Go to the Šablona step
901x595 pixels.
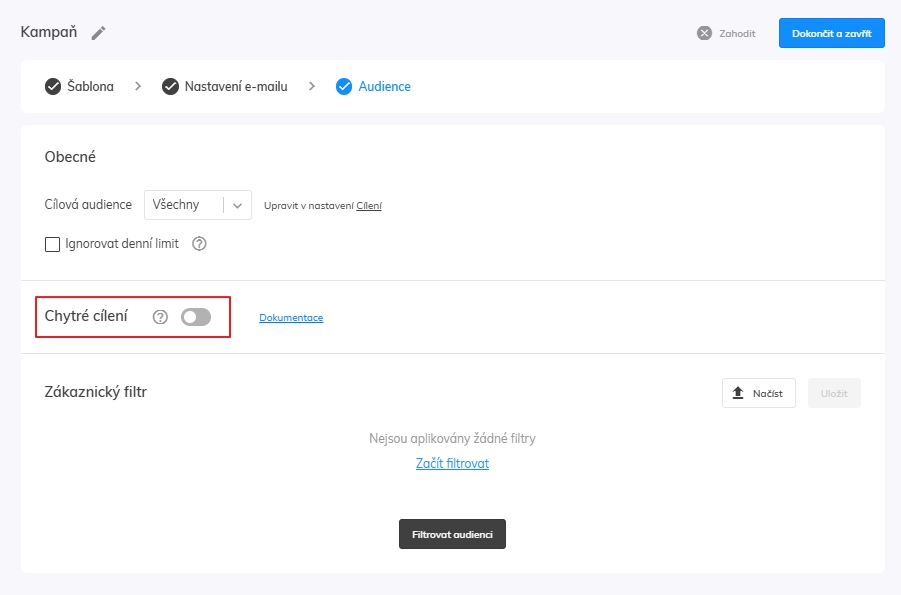click(90, 86)
